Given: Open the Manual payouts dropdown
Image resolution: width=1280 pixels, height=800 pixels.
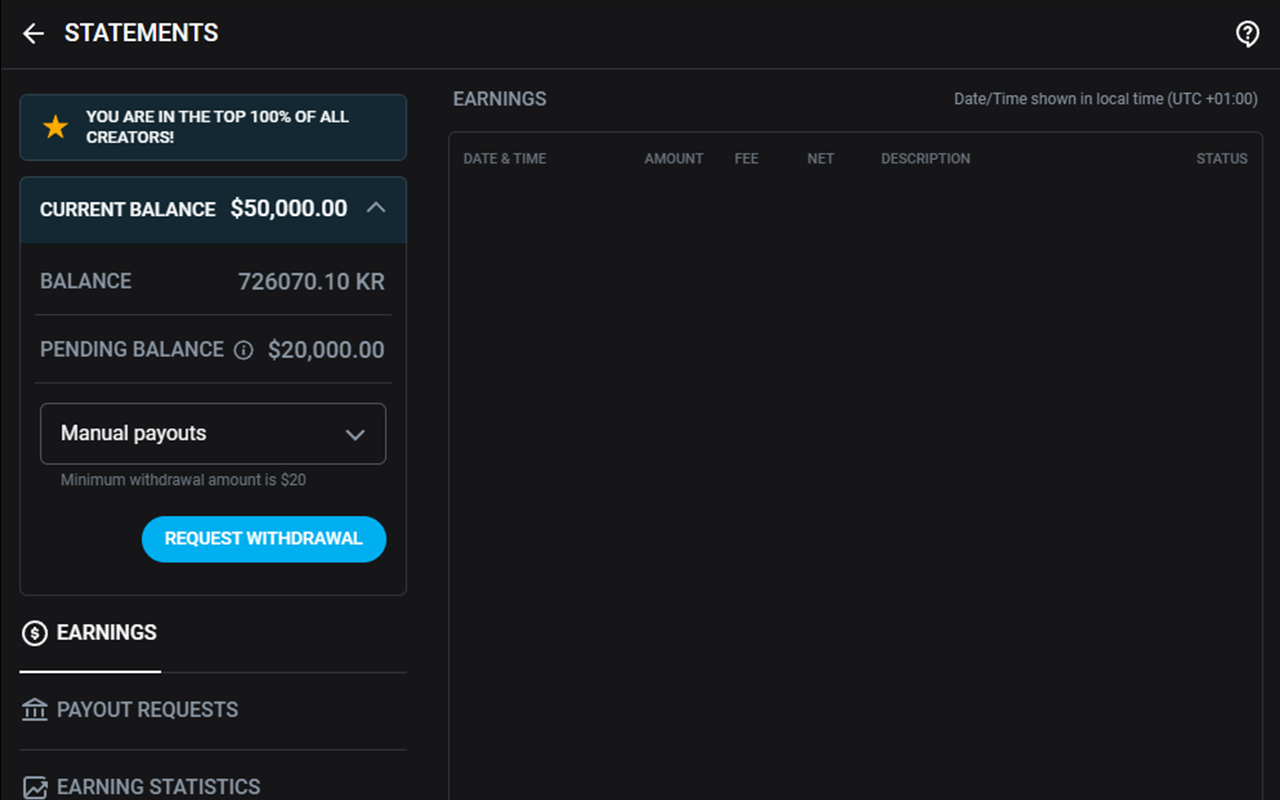Looking at the screenshot, I should [213, 434].
